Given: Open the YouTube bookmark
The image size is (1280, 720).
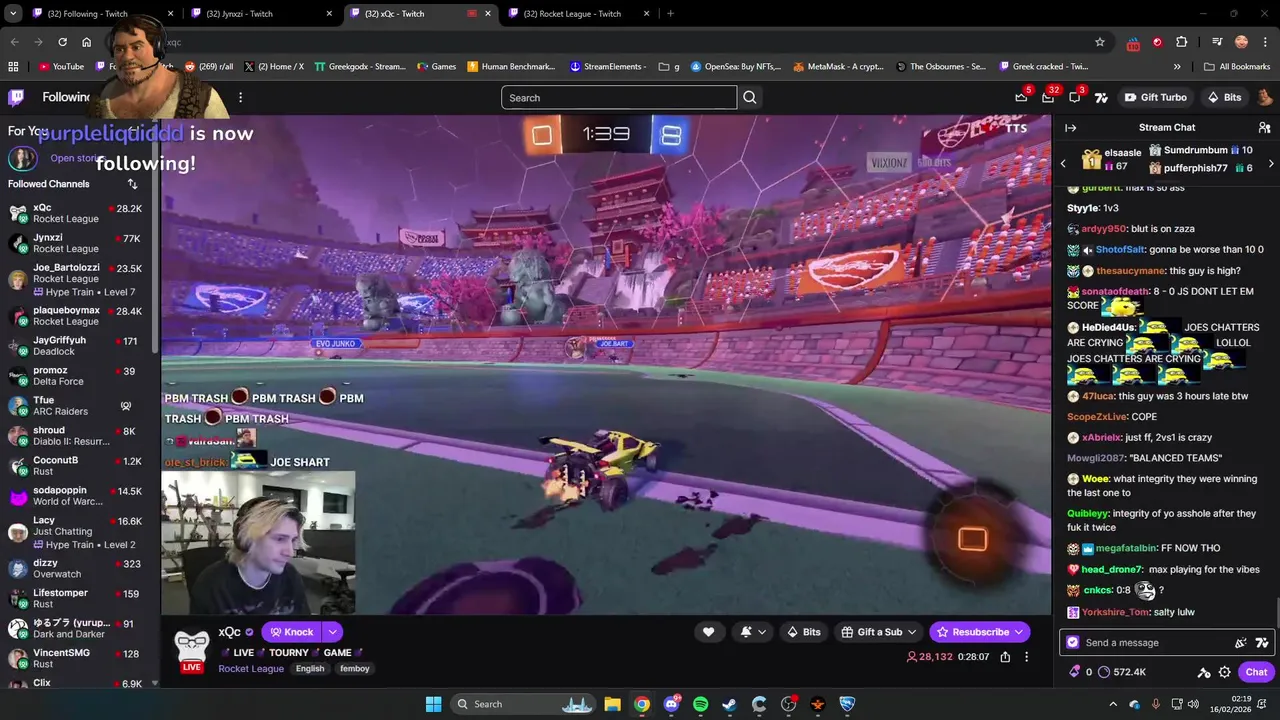Looking at the screenshot, I should coord(61,67).
